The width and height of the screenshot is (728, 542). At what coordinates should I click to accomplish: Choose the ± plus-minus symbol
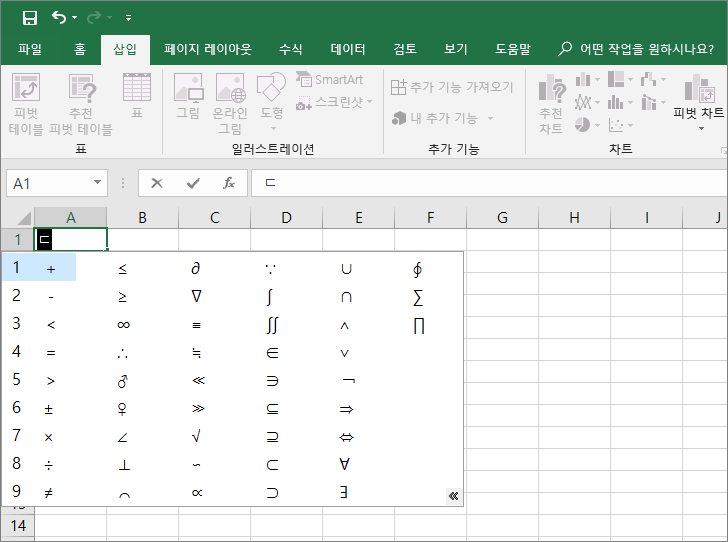[49, 409]
